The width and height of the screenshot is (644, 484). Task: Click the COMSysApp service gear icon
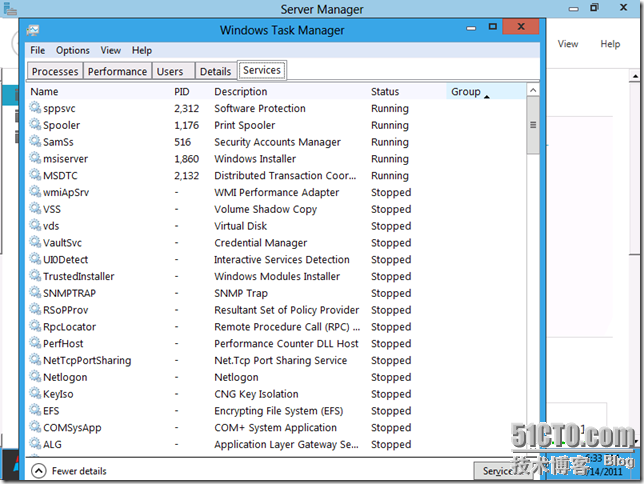pyautogui.click(x=35, y=428)
